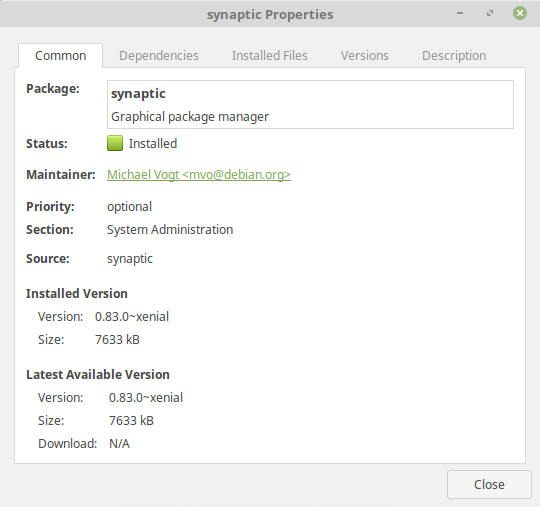The height and width of the screenshot is (507, 540).
Task: Click the 'Latest Available Version' heading
Action: coord(98,374)
